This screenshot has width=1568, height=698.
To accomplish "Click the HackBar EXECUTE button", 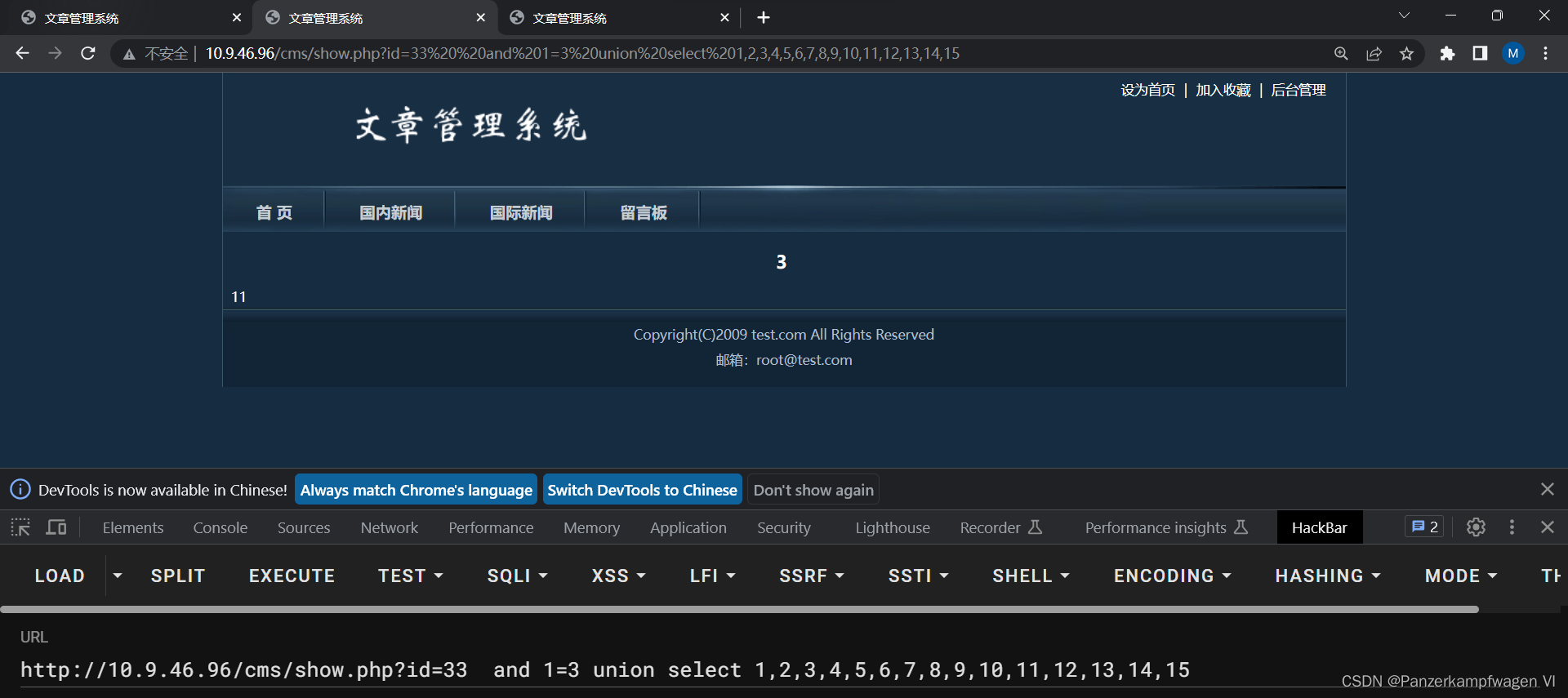I will click(292, 576).
